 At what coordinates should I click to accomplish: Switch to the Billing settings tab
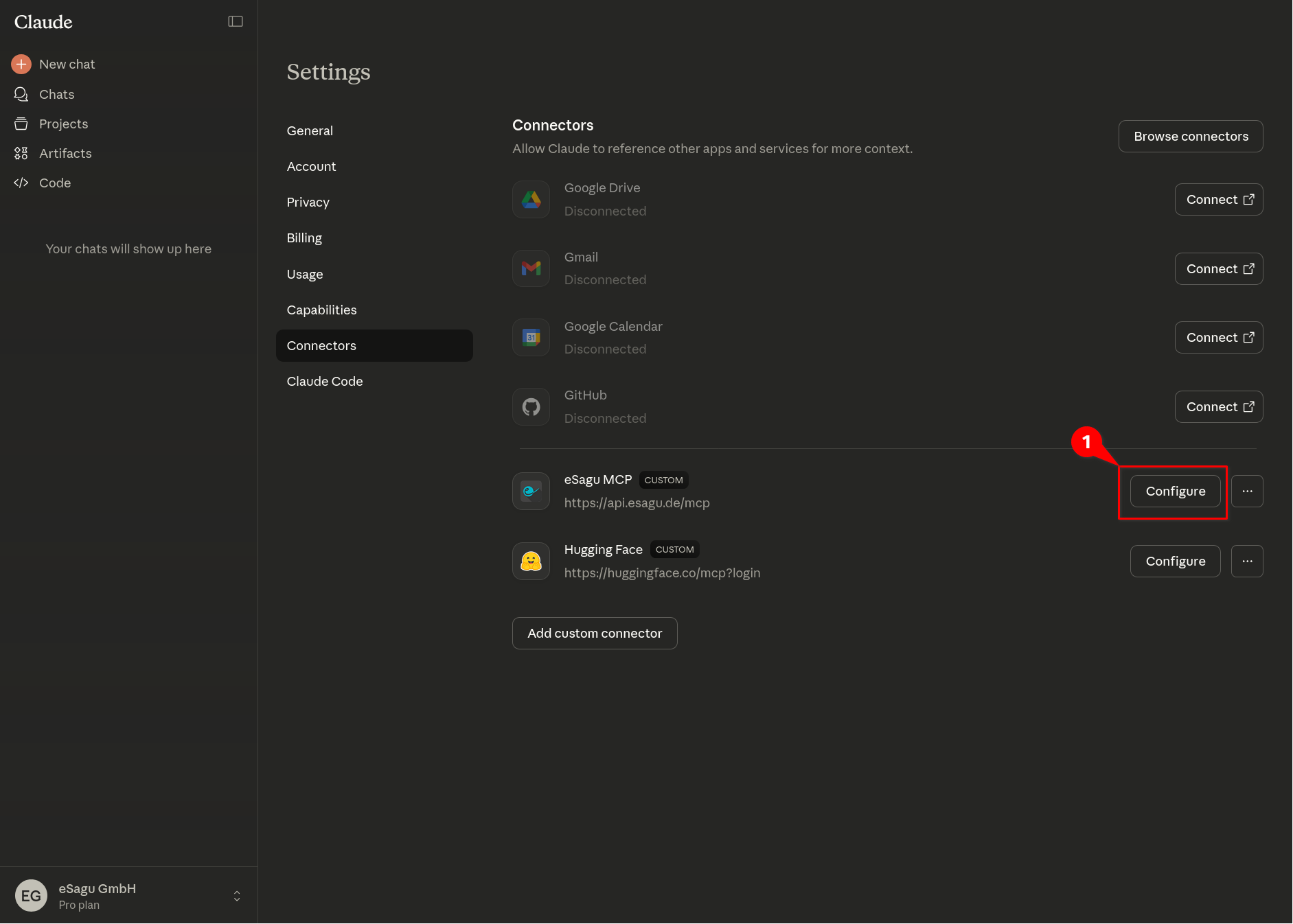click(304, 238)
